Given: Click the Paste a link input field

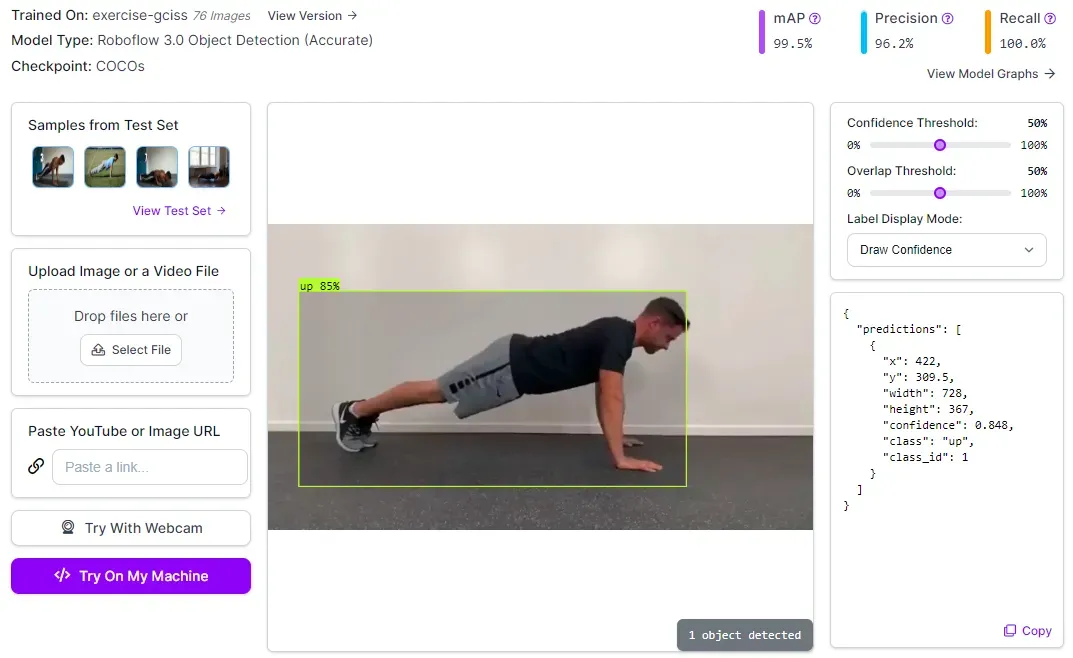Looking at the screenshot, I should pos(150,466).
